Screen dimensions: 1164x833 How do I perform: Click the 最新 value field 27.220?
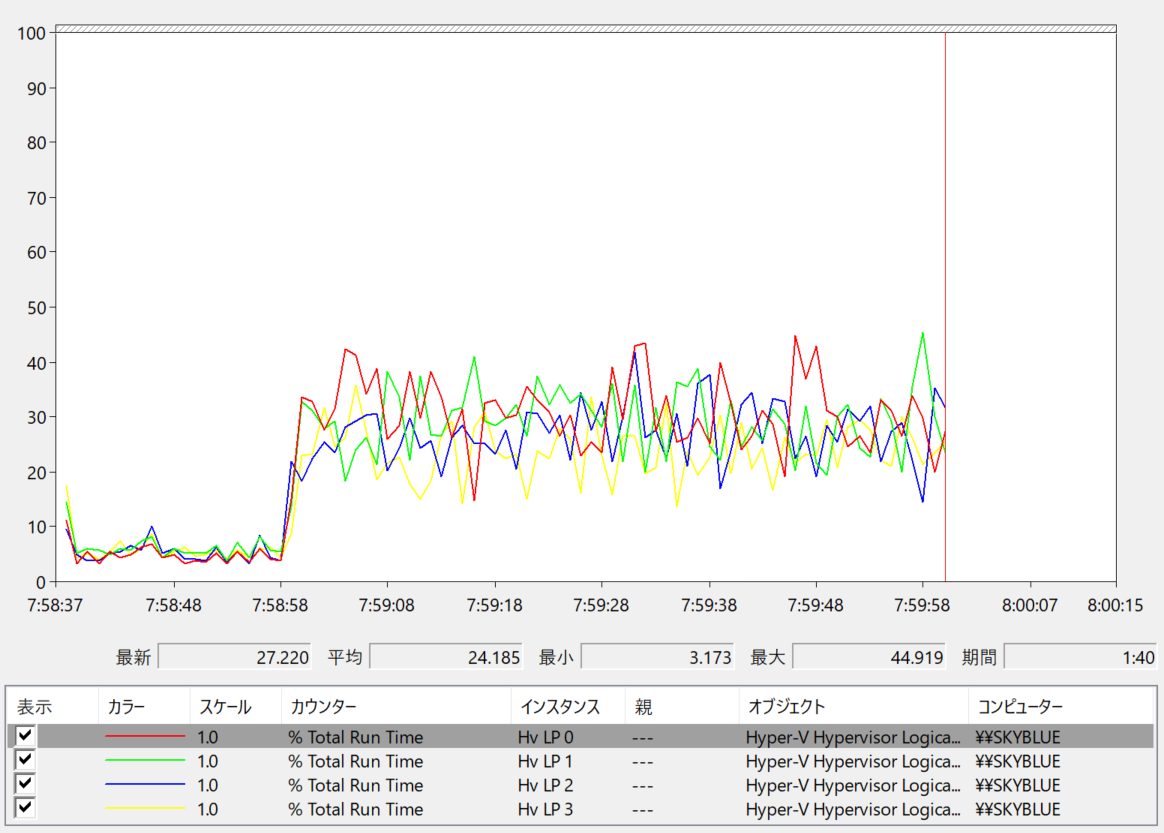(x=235, y=657)
